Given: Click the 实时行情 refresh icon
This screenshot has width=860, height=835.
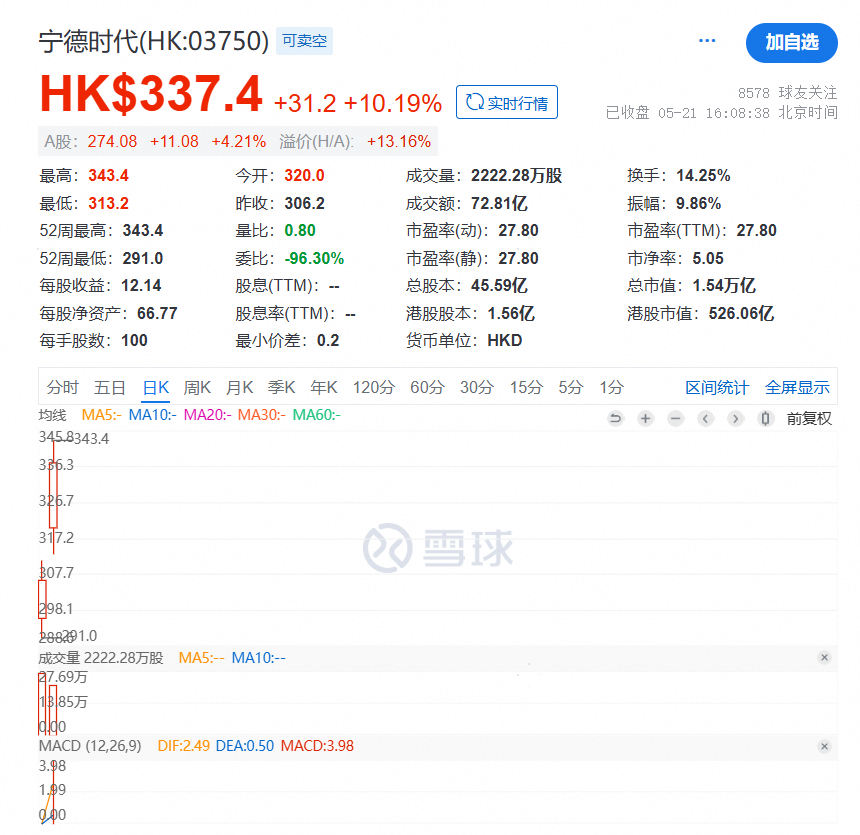Looking at the screenshot, I should (x=473, y=102).
